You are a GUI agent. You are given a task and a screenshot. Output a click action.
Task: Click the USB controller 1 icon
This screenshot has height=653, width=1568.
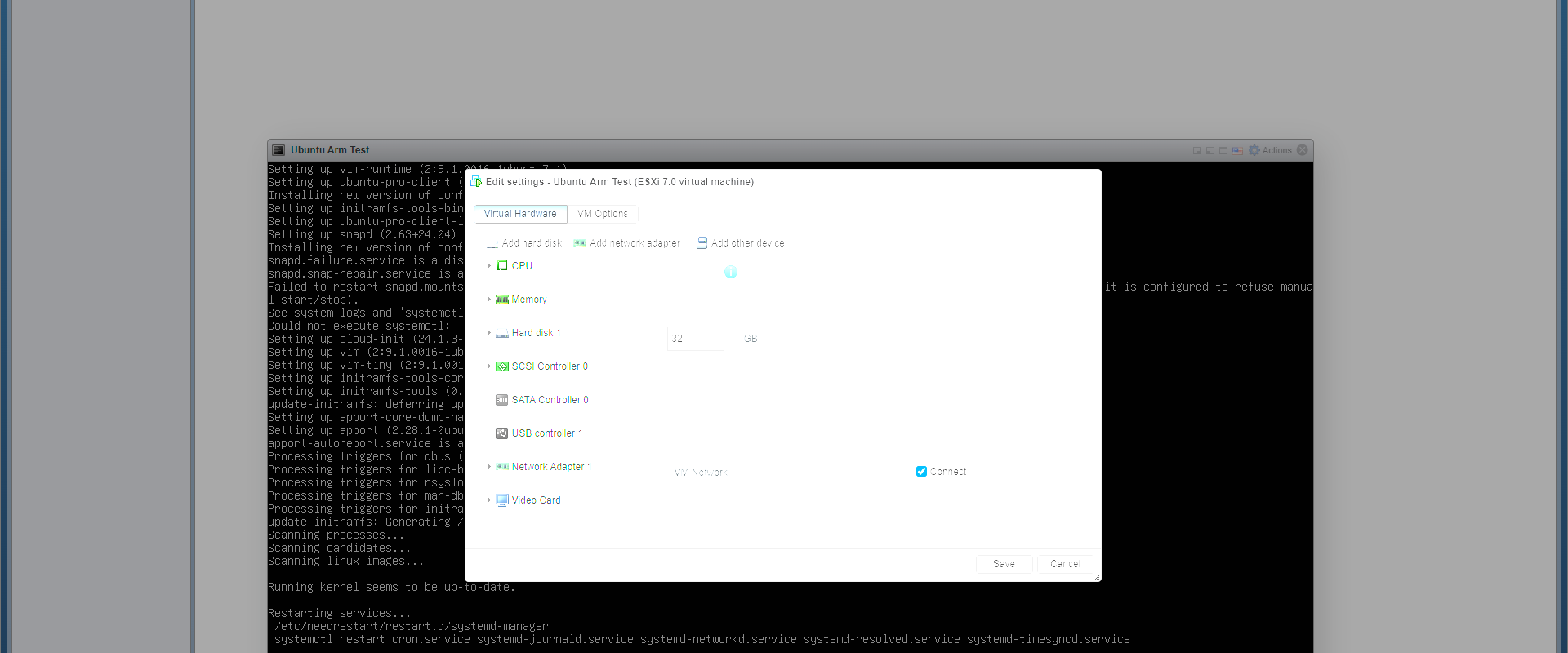(x=502, y=433)
